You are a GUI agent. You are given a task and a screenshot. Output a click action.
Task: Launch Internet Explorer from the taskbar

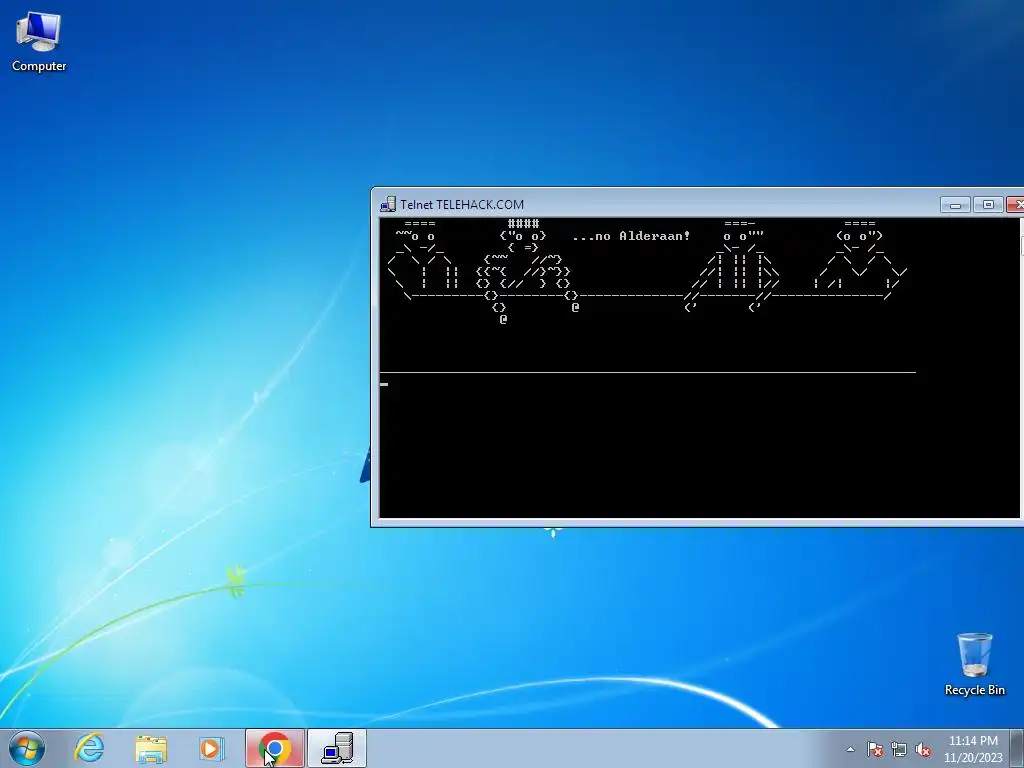coord(89,748)
